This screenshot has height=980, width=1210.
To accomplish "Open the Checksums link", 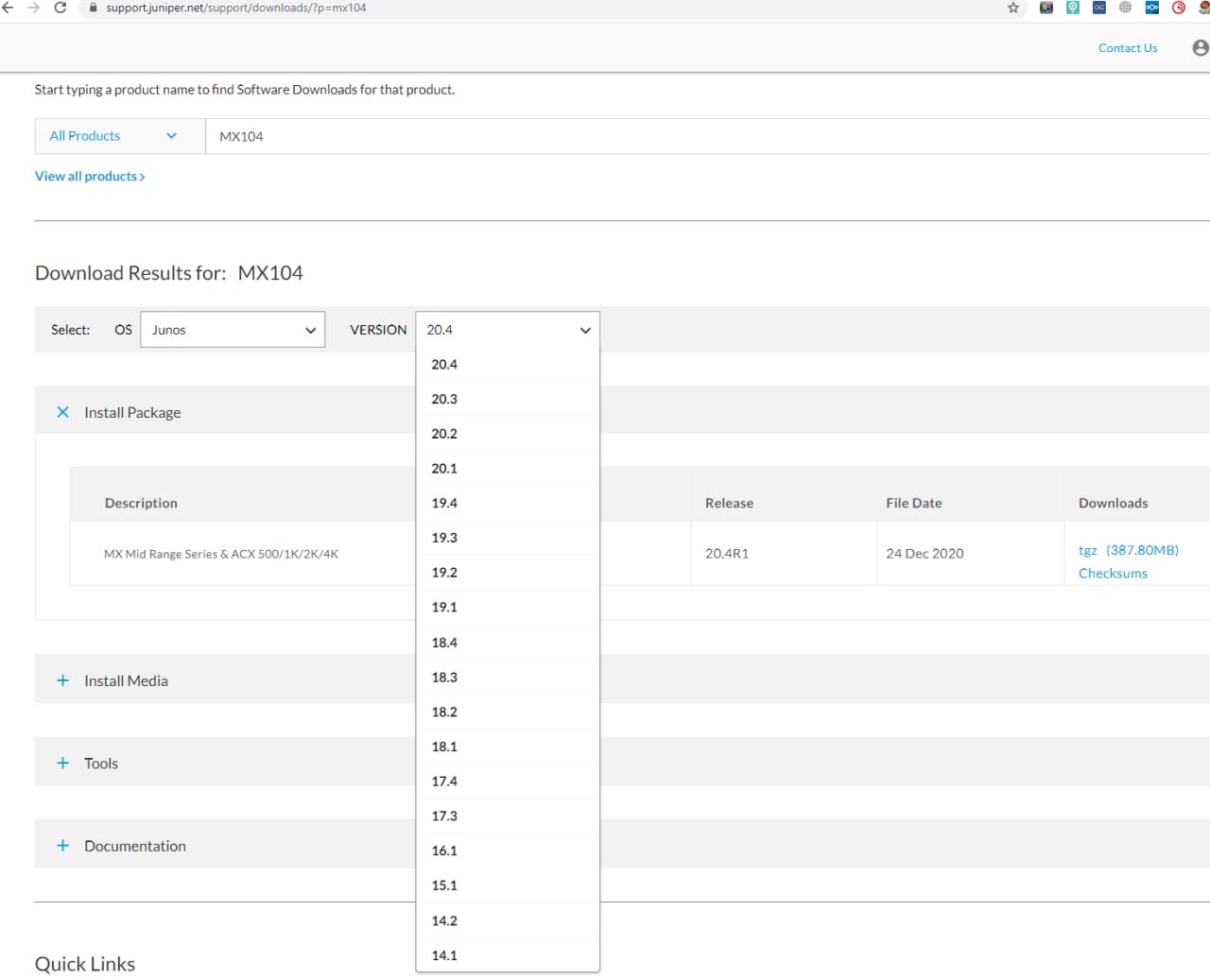I will point(1113,574).
